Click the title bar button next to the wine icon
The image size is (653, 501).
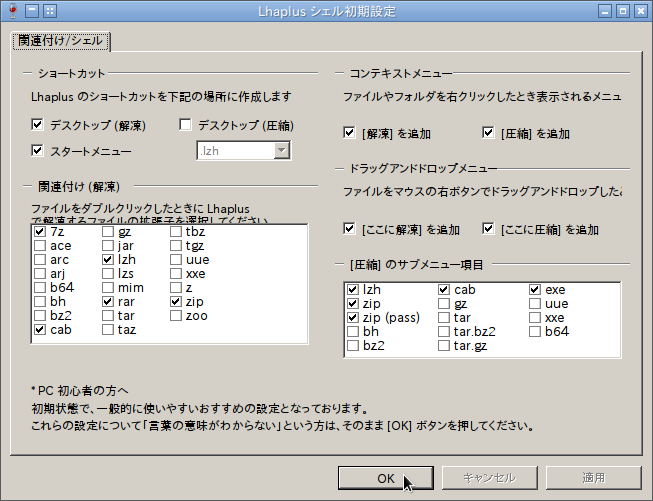tap(32, 11)
